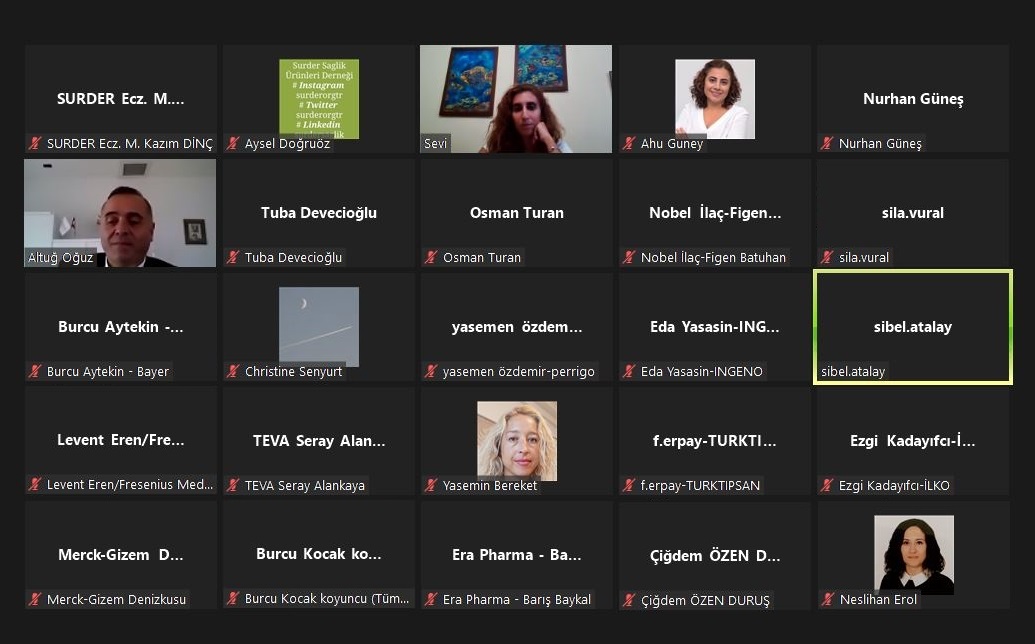Click muted mic icon next to Christine Senyurt

point(233,372)
